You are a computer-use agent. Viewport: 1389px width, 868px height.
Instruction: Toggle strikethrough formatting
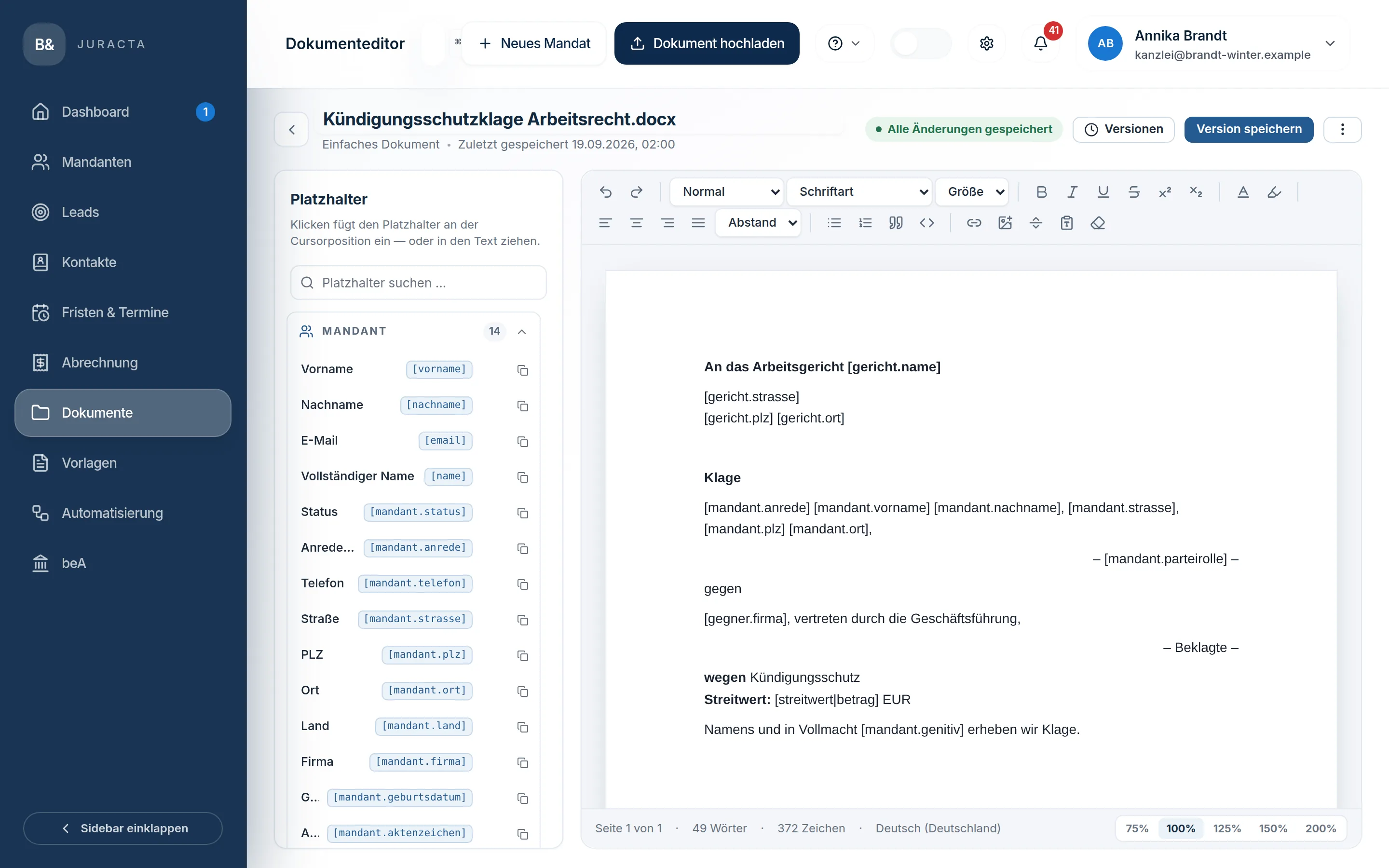point(1134,192)
